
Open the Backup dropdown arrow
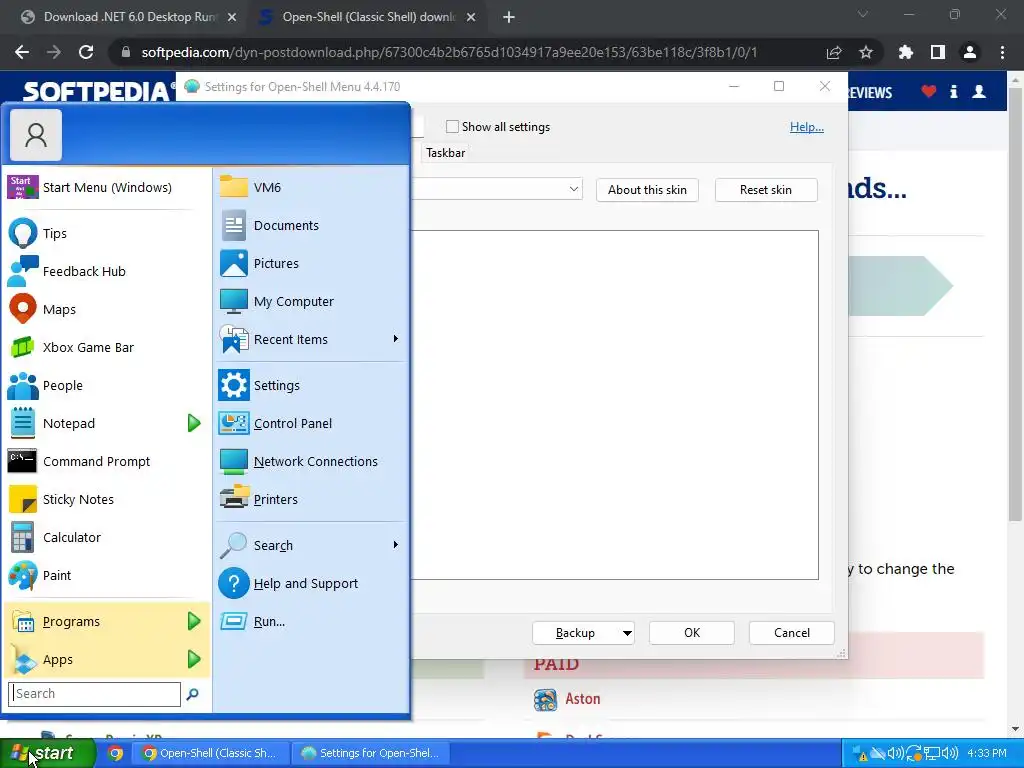(x=626, y=633)
